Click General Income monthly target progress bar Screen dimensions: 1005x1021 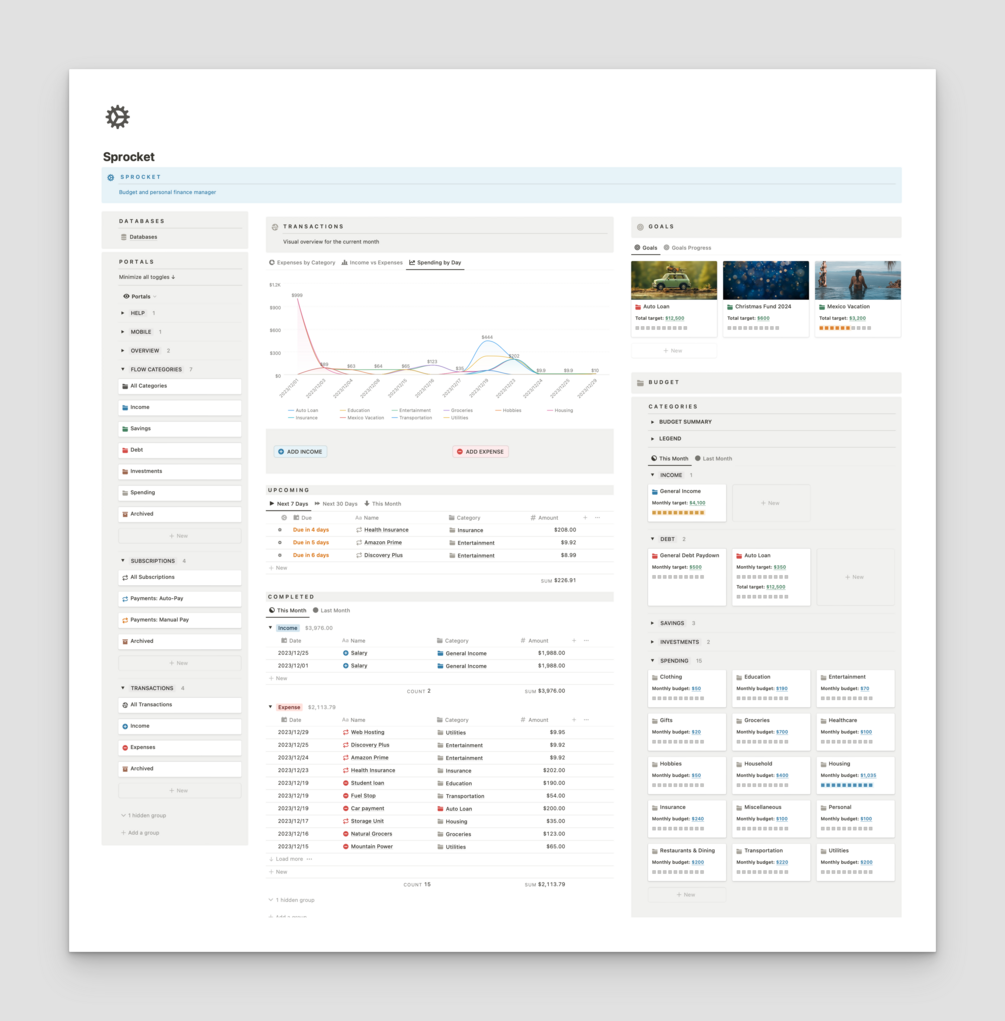click(x=678, y=512)
